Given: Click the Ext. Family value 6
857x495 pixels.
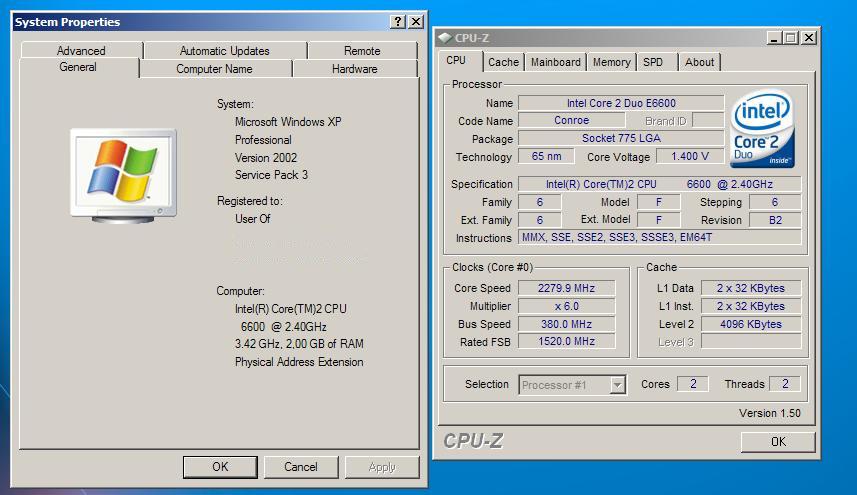Looking at the screenshot, I should 539,220.
